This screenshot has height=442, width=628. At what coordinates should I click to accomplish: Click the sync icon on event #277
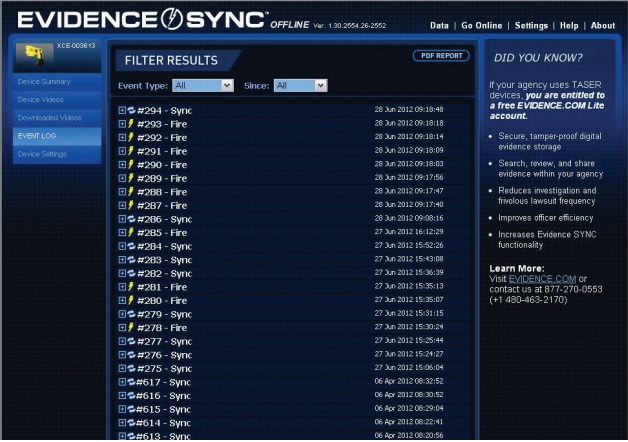tap(131, 342)
